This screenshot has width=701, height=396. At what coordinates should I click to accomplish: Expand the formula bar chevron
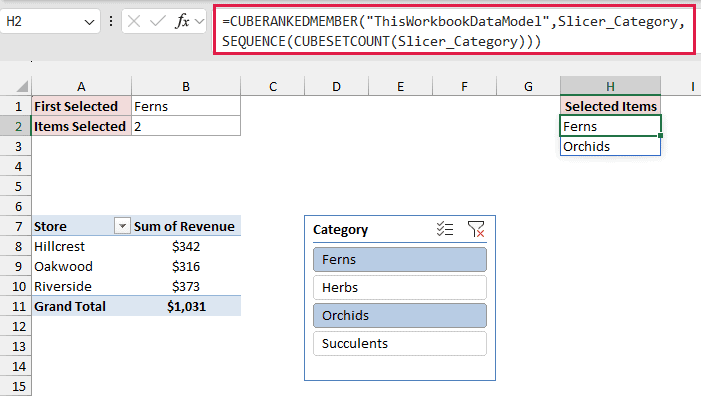pyautogui.click(x=200, y=21)
